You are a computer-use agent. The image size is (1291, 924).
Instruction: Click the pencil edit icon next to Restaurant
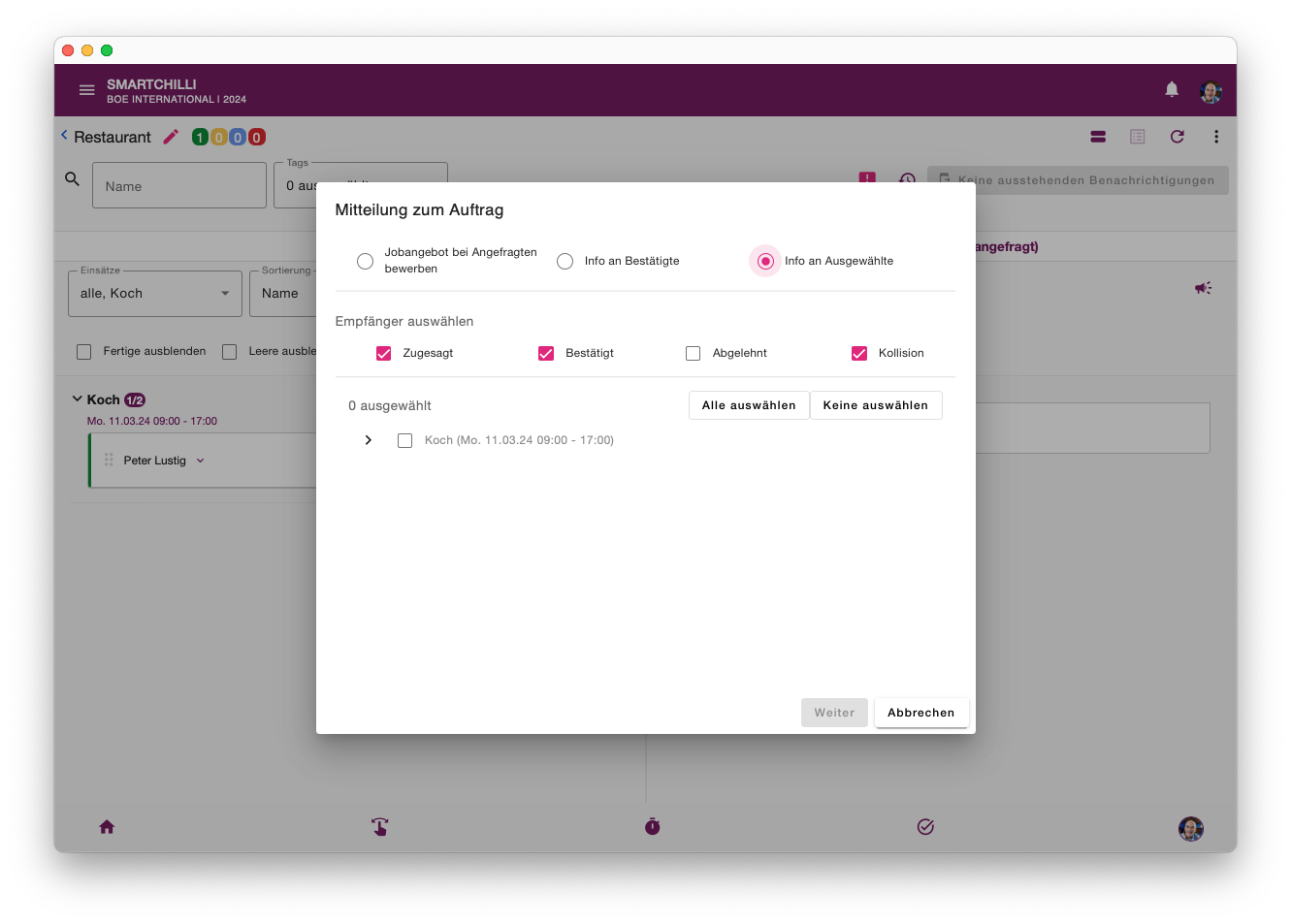(x=171, y=137)
